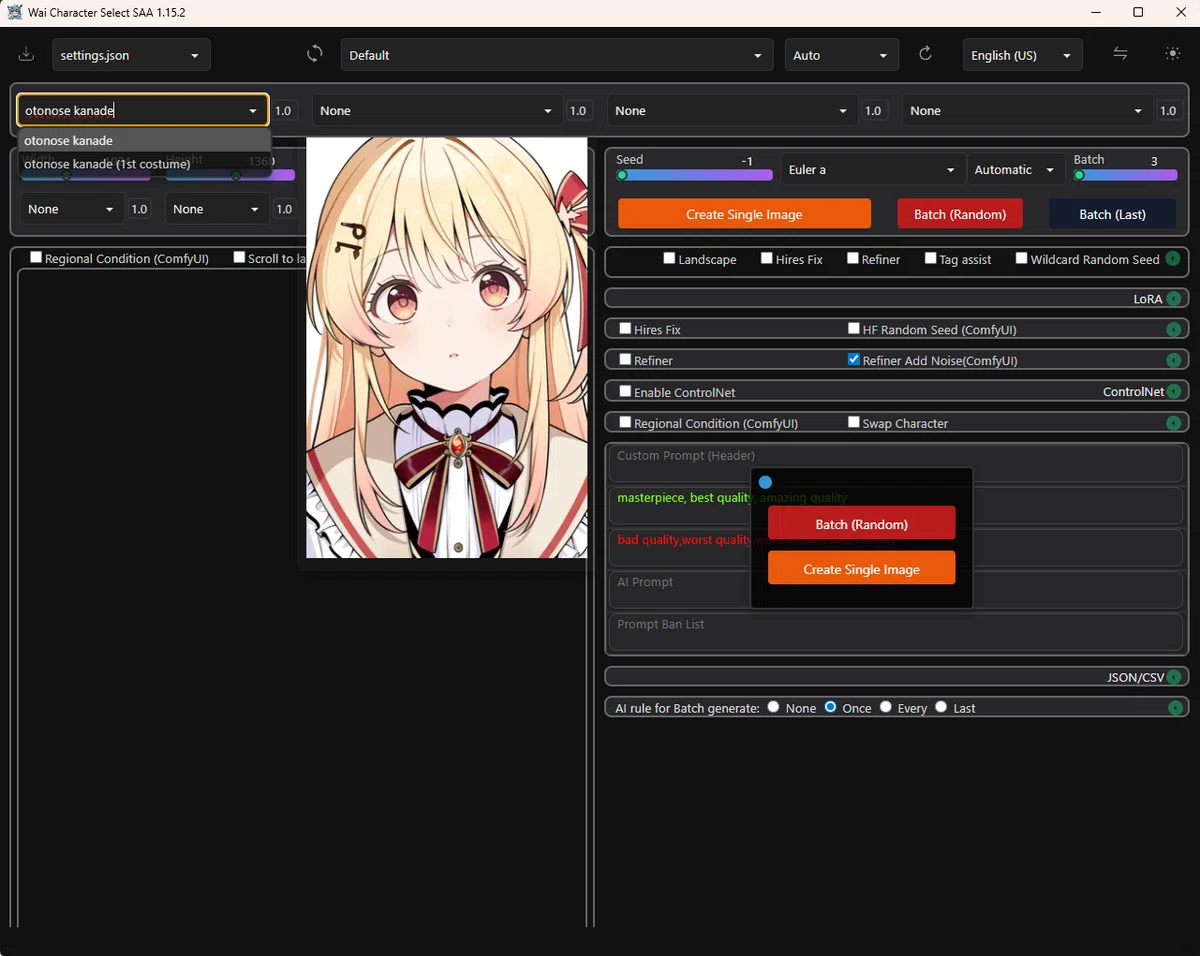1200x956 pixels.
Task: Click 1.0 weight field next to otonose kanade
Action: pos(283,111)
